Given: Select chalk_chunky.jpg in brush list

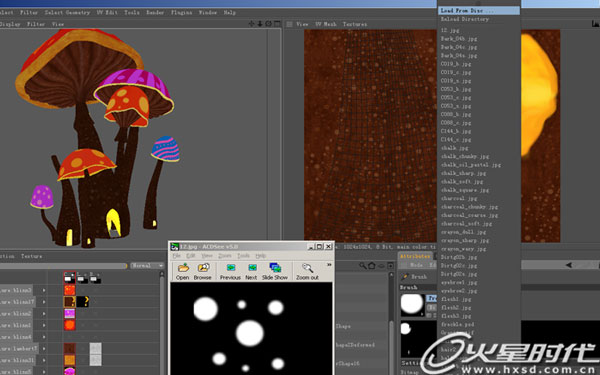Looking at the screenshot, I should point(465,157).
